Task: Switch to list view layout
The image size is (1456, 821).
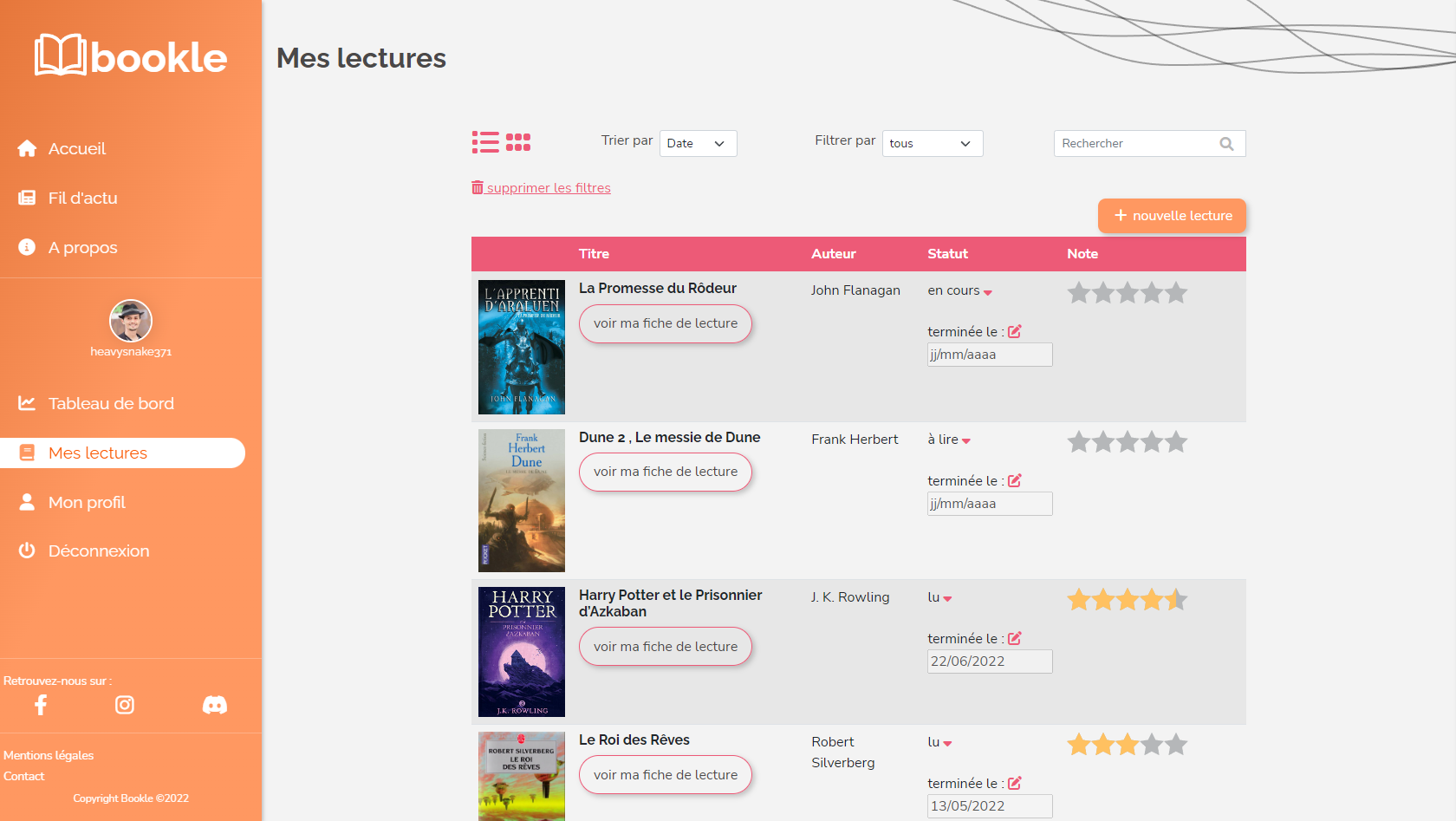Action: click(x=485, y=142)
